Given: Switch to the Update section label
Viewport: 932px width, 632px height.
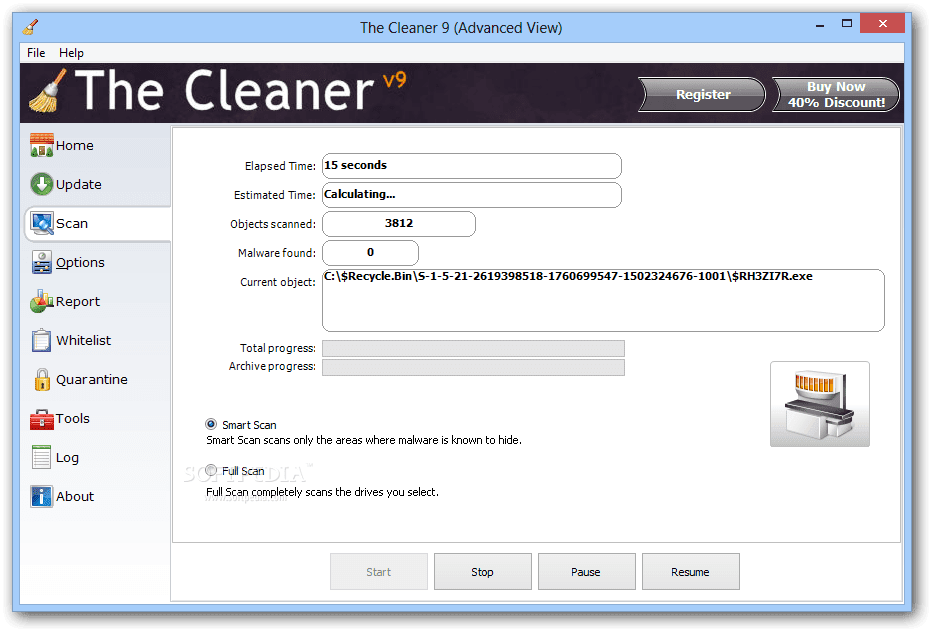Looking at the screenshot, I should click(78, 185).
